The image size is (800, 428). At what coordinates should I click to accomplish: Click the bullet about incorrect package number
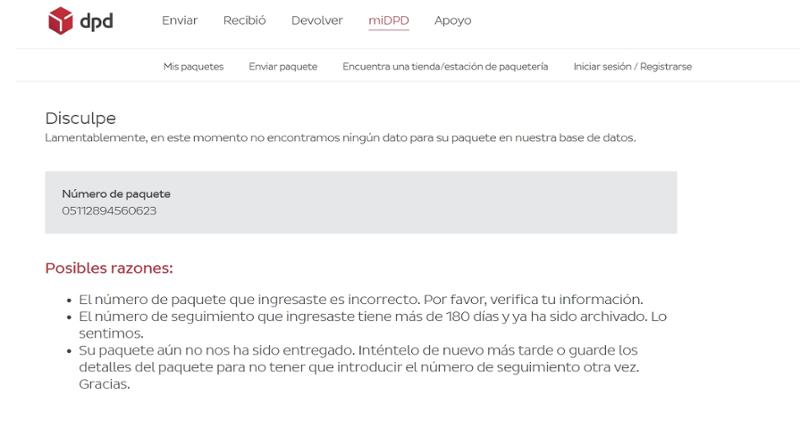[x=361, y=299]
